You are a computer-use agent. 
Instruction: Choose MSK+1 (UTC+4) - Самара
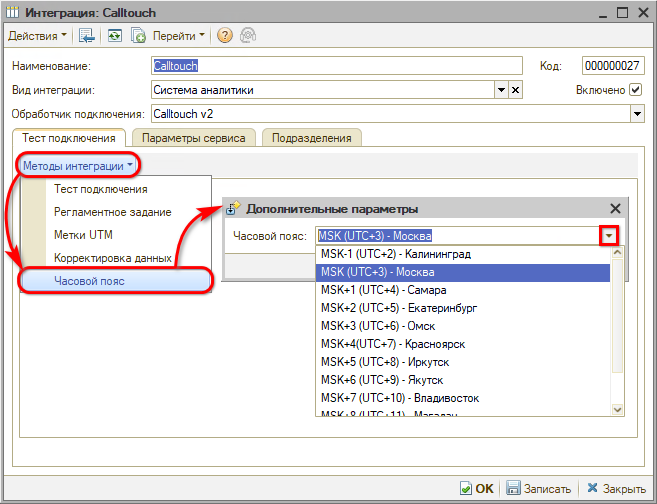(463, 290)
